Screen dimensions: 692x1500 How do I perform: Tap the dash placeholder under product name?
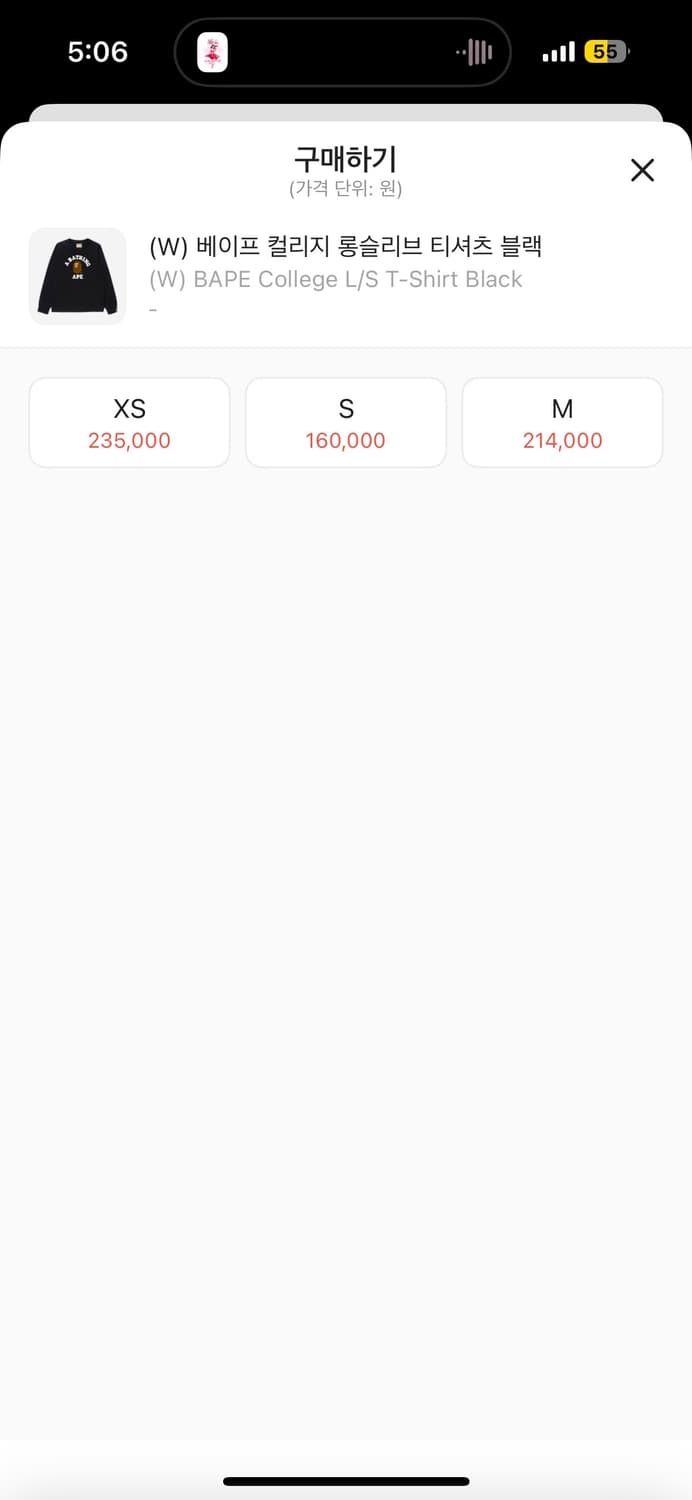(153, 310)
